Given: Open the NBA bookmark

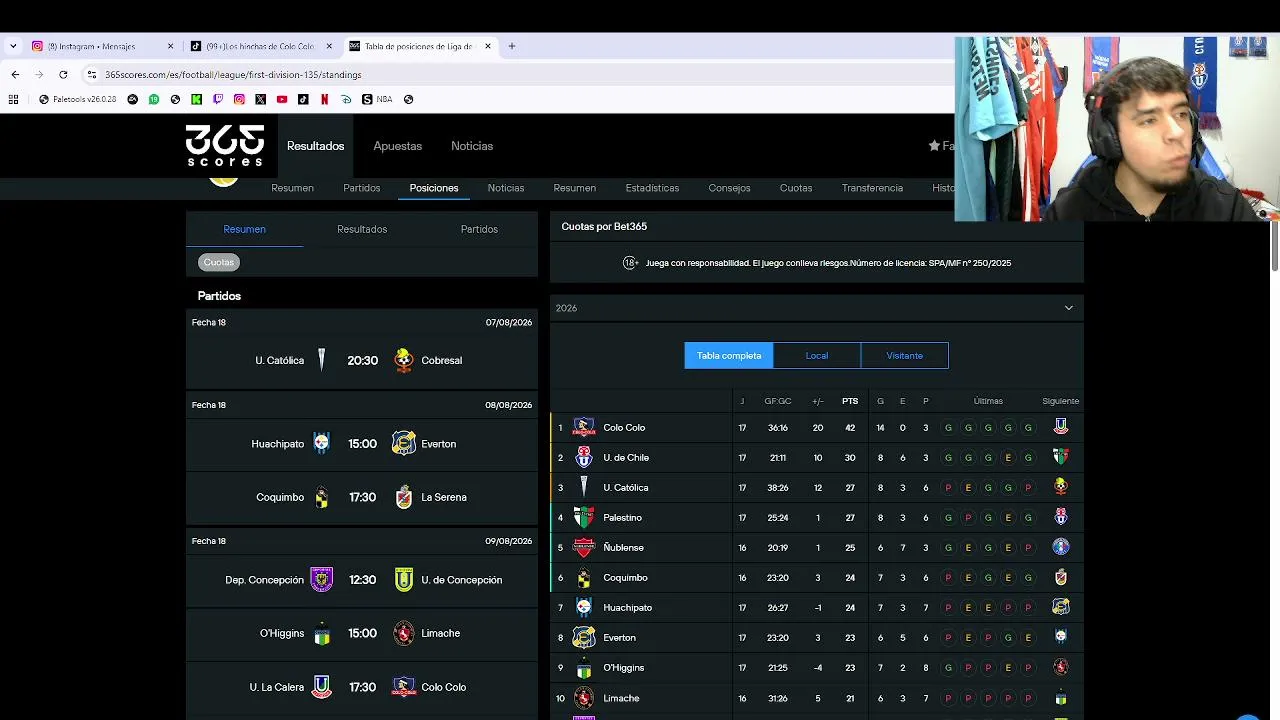Looking at the screenshot, I should pos(377,100).
